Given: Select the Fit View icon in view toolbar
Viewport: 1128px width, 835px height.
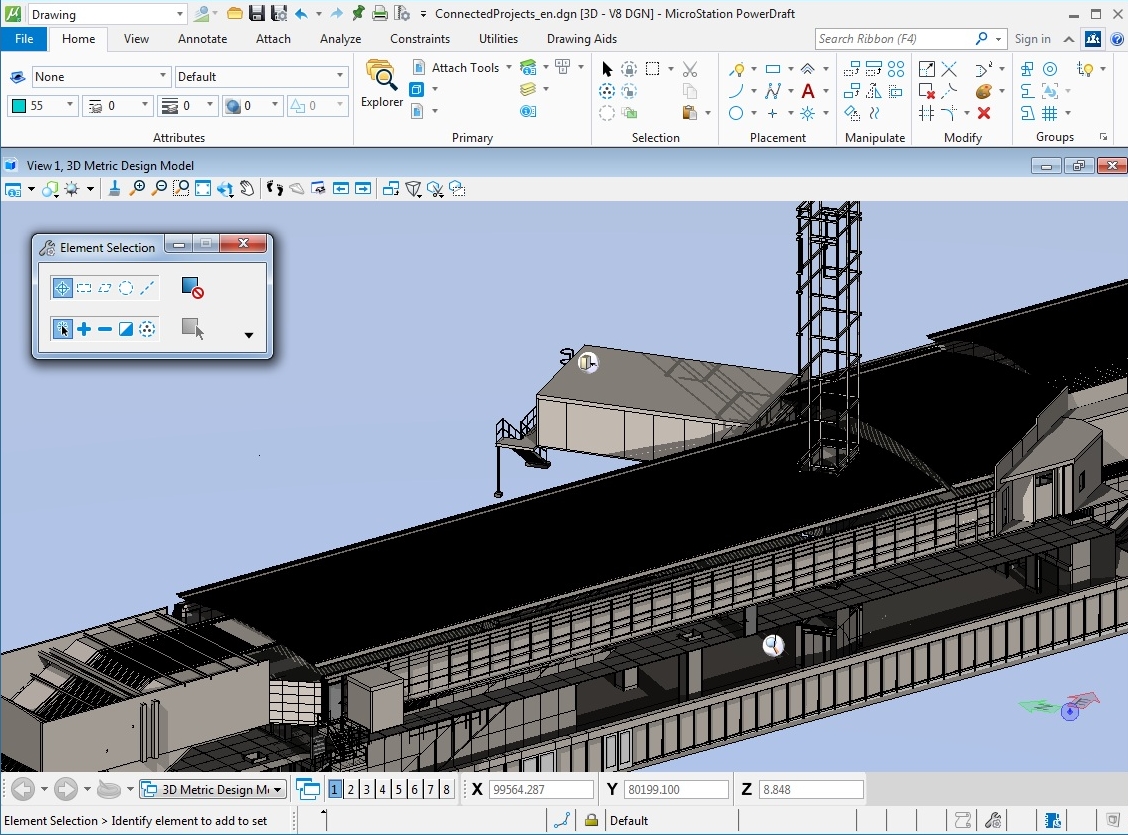Looking at the screenshot, I should pos(203,188).
